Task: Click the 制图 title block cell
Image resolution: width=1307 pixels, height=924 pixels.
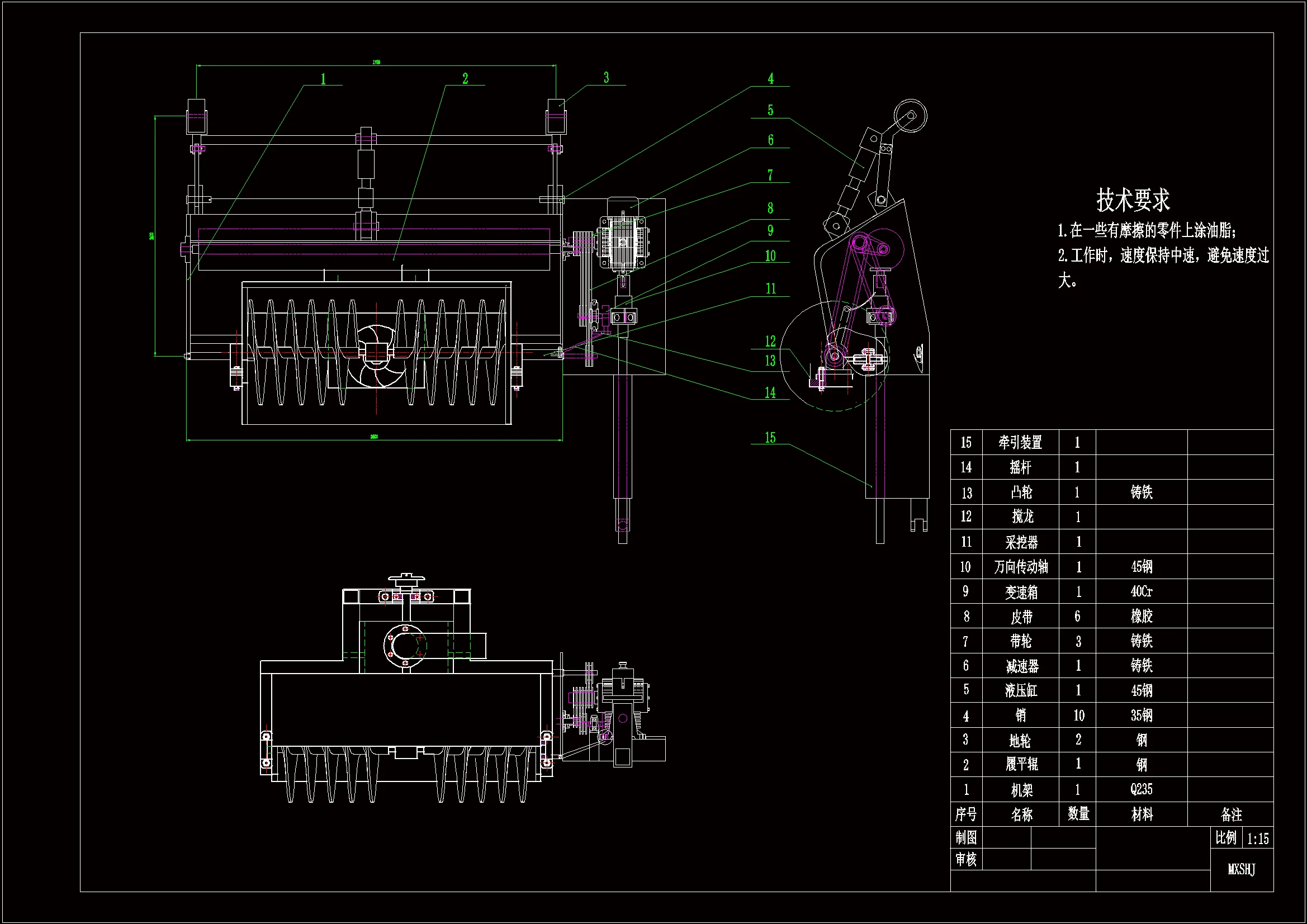Action: (965, 838)
